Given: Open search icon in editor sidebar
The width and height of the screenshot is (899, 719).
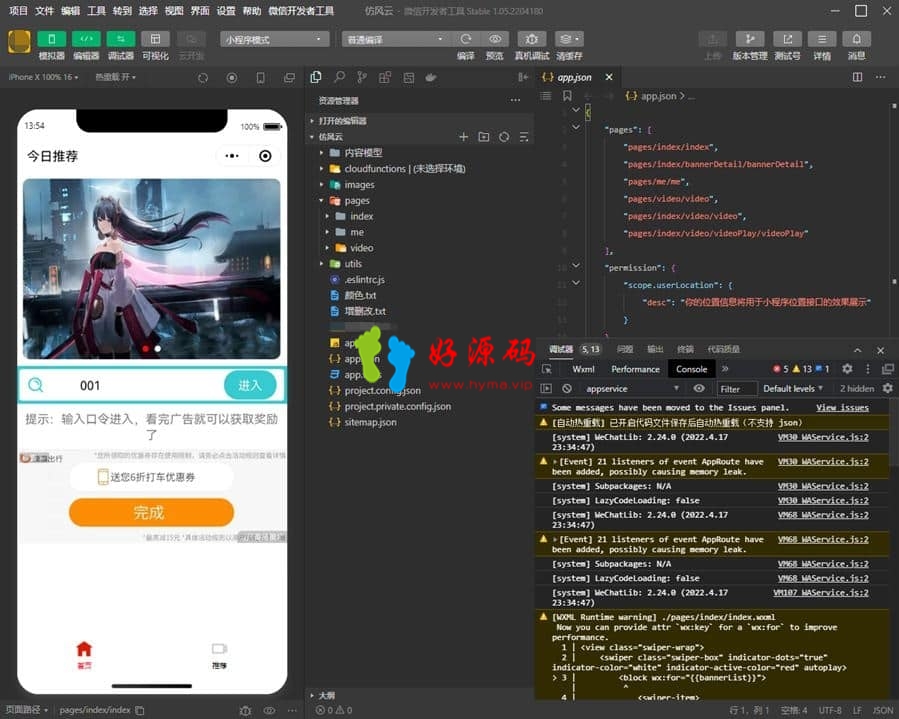Looking at the screenshot, I should 339,77.
